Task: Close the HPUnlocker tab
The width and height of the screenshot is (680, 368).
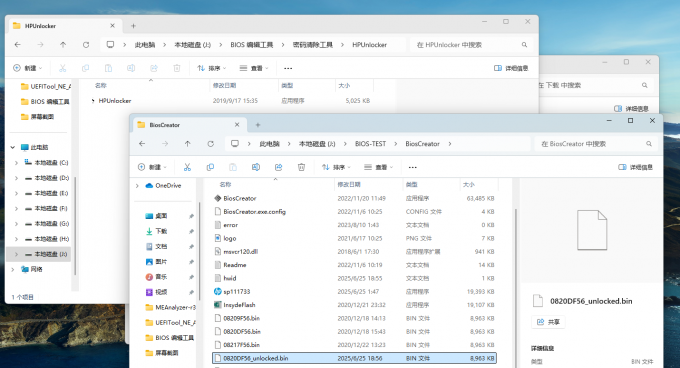Action: click(112, 26)
